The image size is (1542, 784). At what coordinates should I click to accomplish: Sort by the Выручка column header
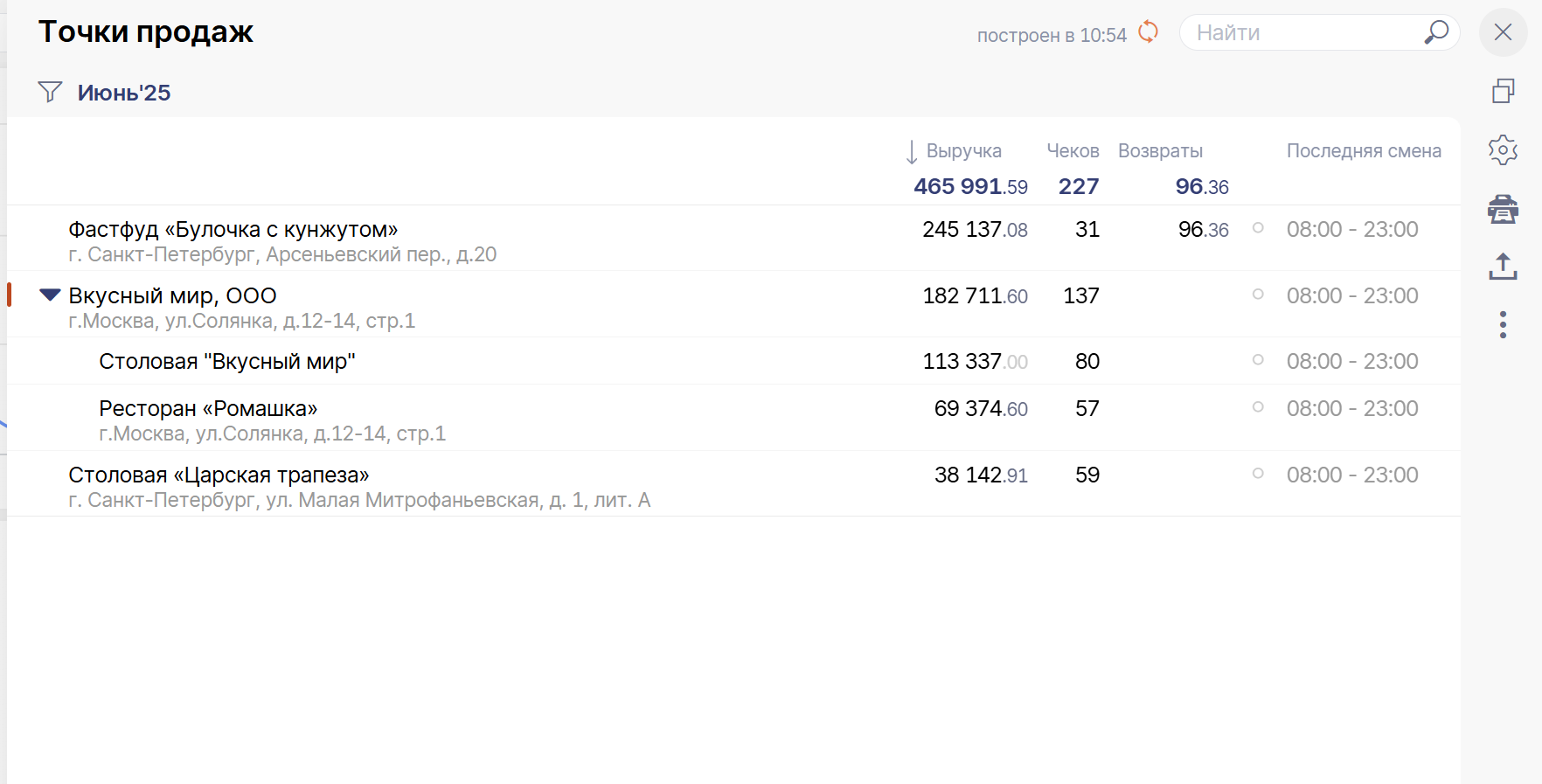[x=963, y=151]
